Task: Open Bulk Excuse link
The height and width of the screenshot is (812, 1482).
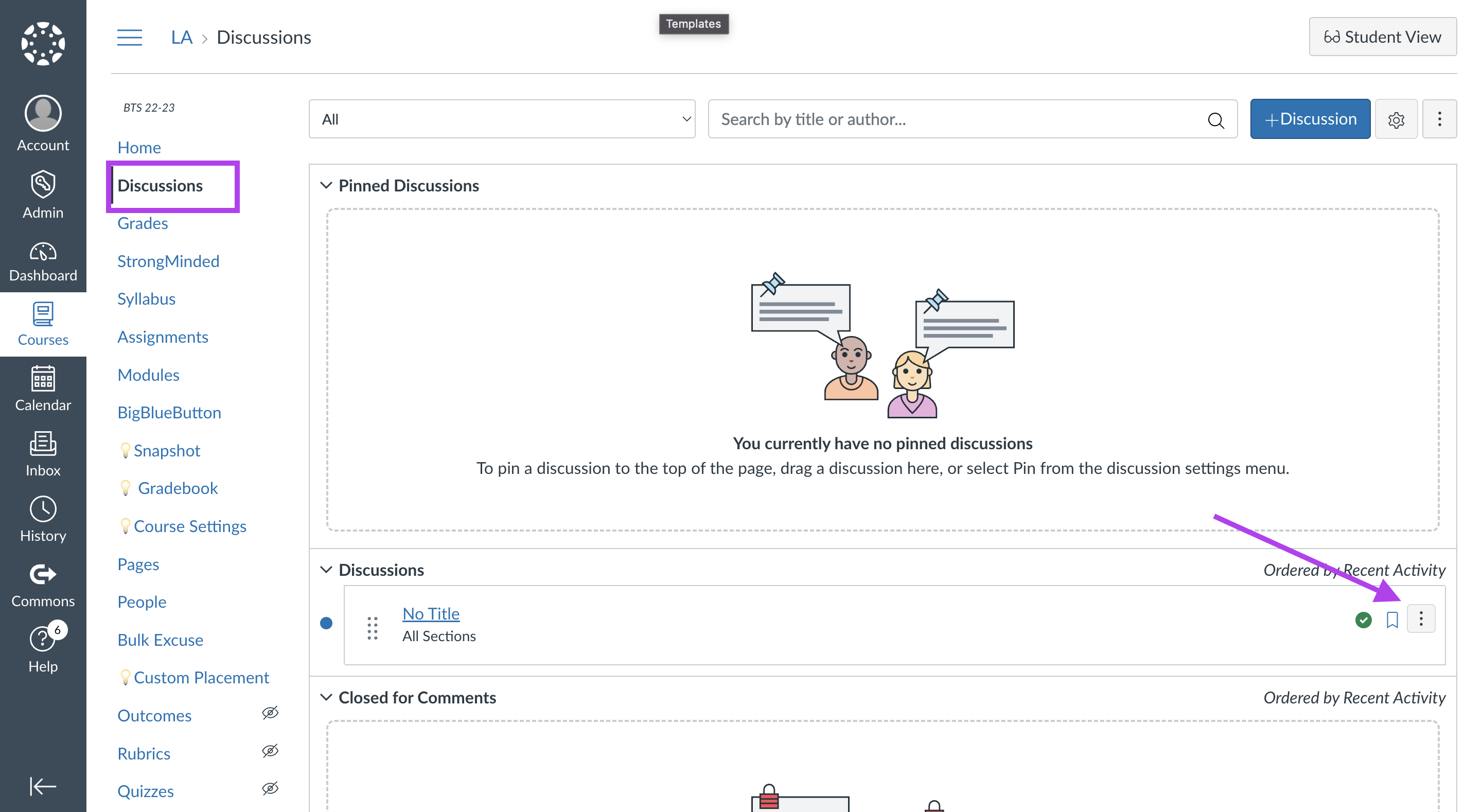Action: coord(160,640)
